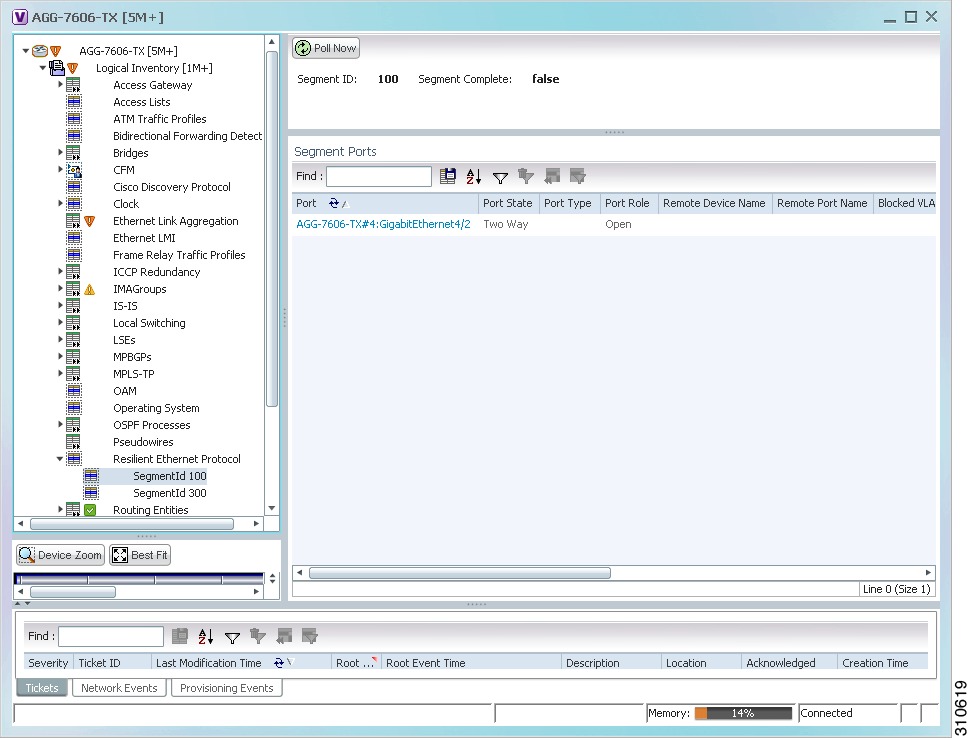Open the Provisioning Events tab

227,688
